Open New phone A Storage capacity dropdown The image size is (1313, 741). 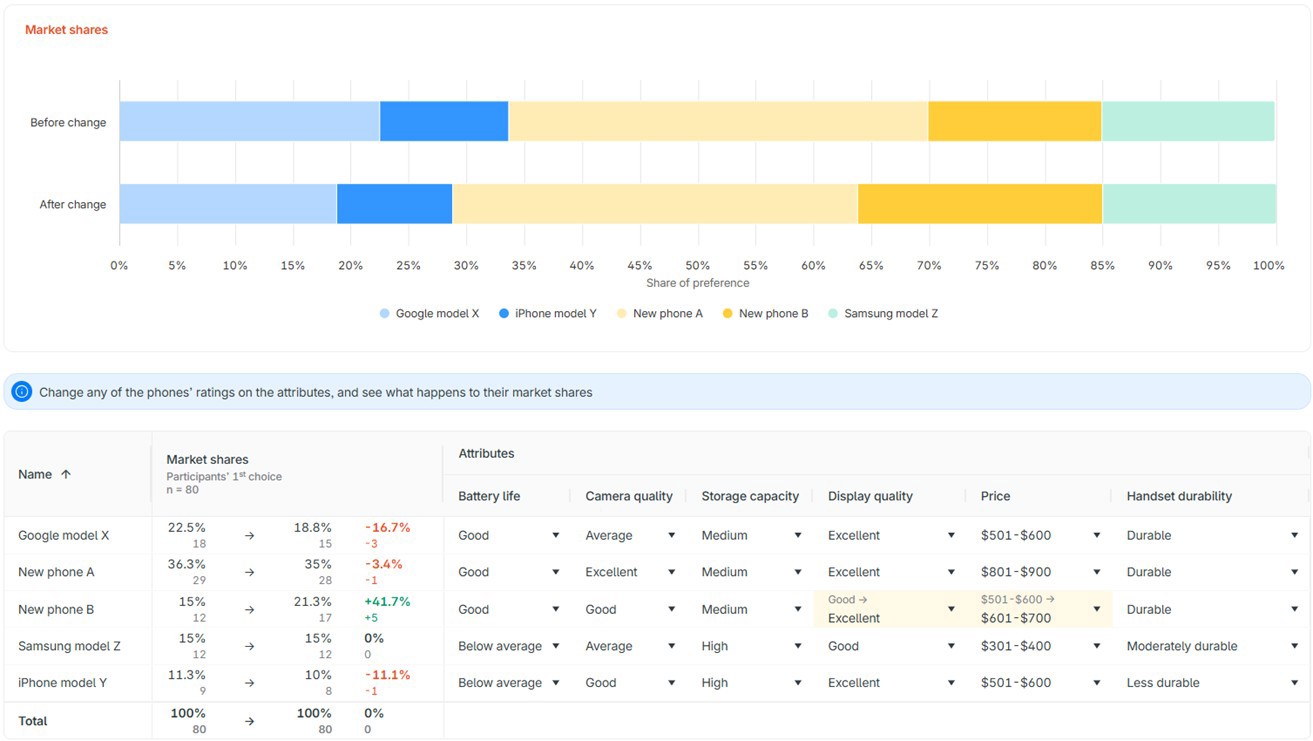tap(797, 573)
